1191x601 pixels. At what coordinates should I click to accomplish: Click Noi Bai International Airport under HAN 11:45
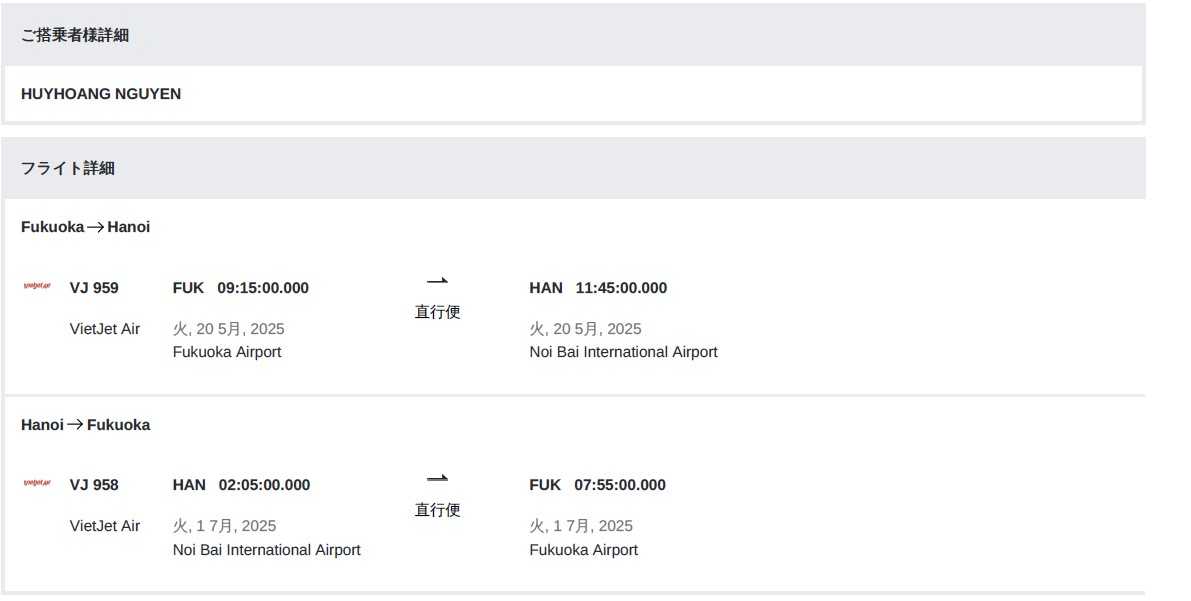623,352
